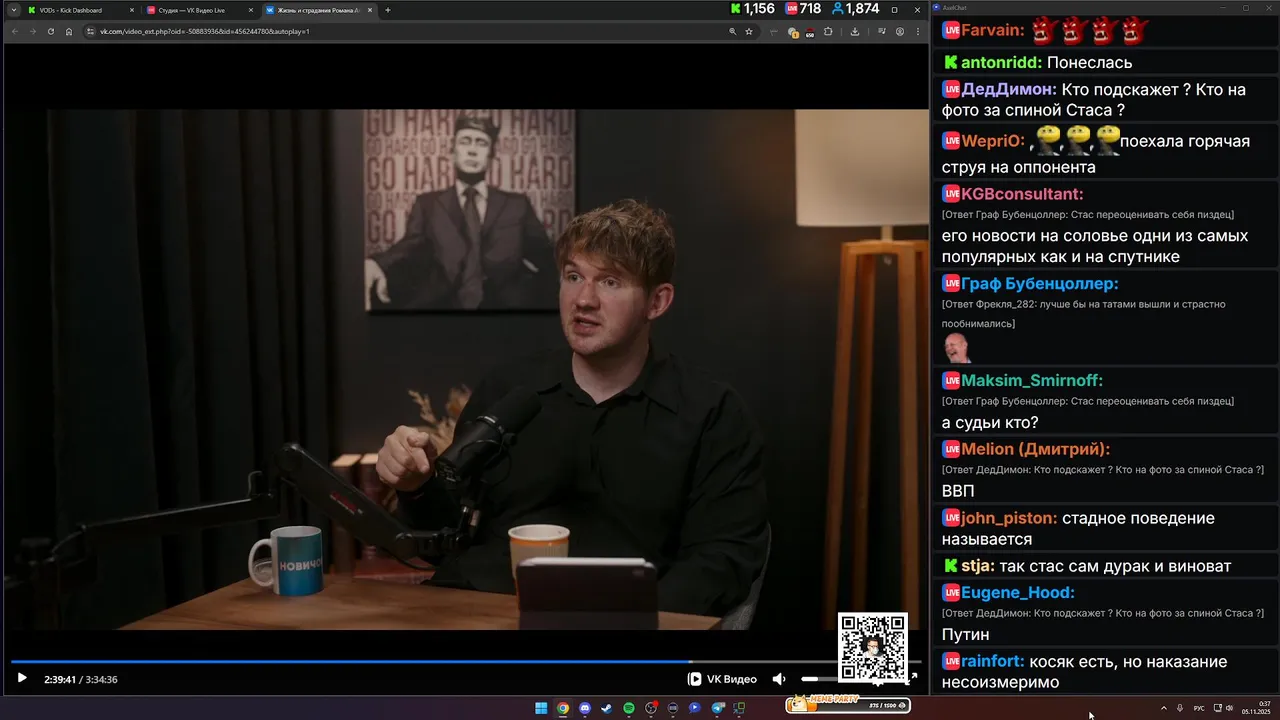
Task: Click username rainfort in the chat
Action: point(992,662)
